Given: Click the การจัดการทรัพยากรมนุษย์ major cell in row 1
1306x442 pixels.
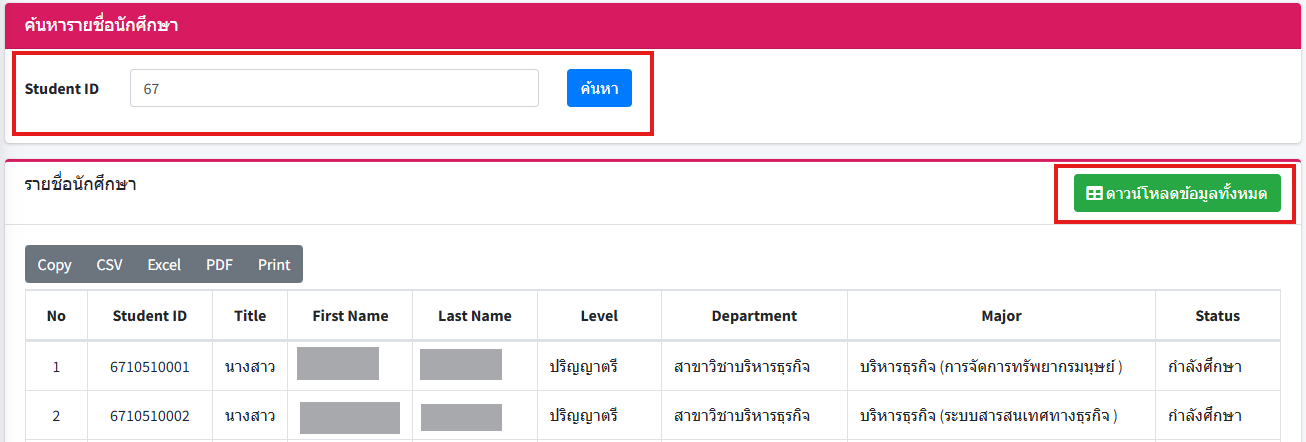Looking at the screenshot, I should tap(990, 367).
